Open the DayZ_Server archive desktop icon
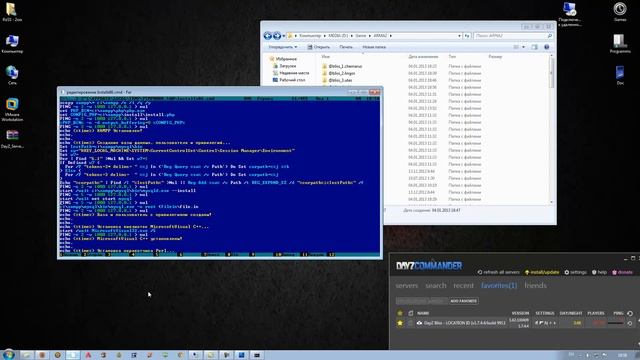The image size is (640, 360). coord(12,139)
